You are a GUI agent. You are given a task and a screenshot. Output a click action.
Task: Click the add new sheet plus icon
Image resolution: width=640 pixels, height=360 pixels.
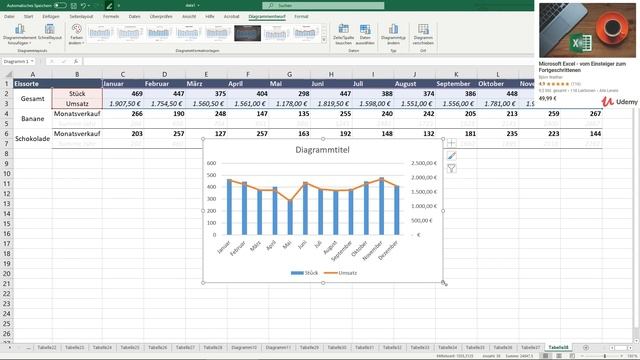tap(586, 348)
